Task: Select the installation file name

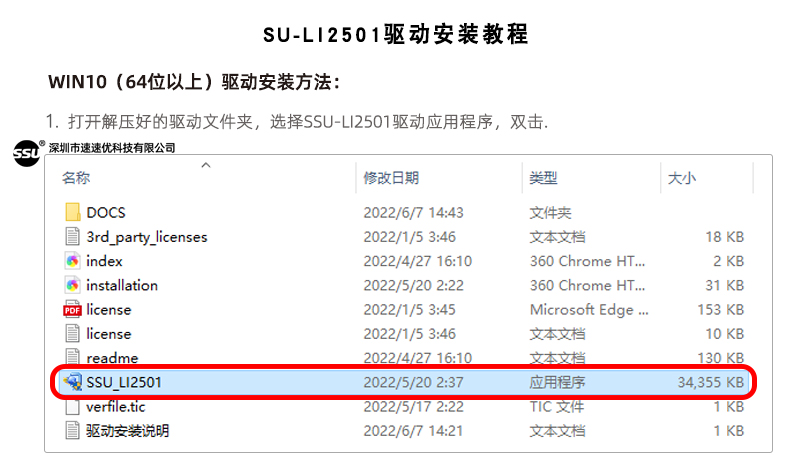Action: pos(122,285)
